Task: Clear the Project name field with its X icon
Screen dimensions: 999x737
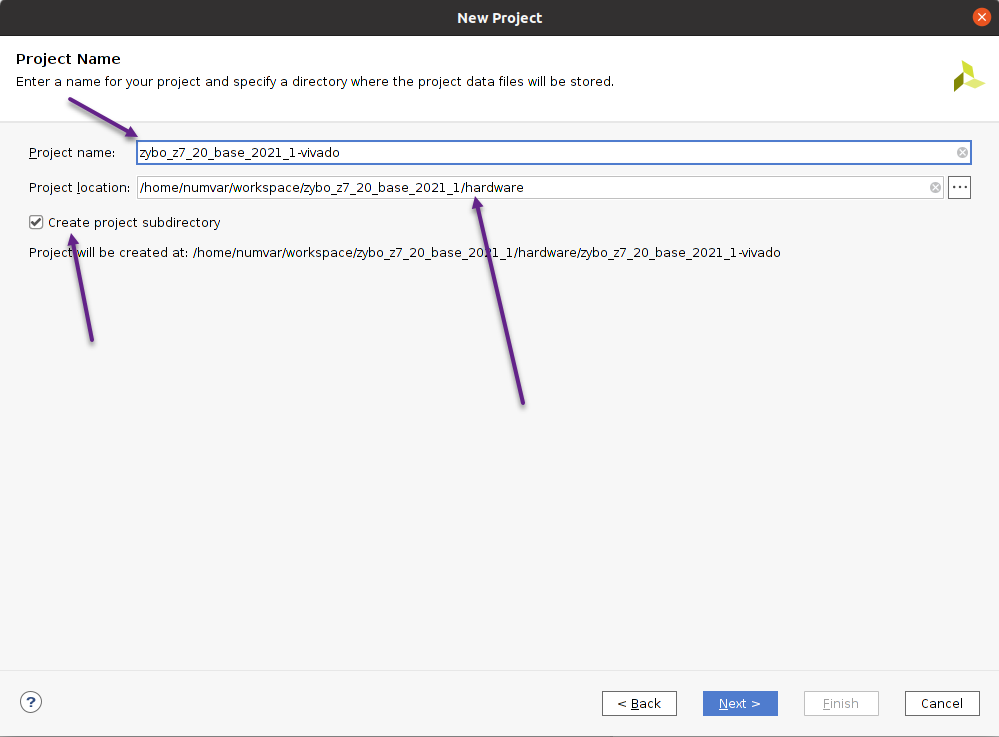Action: [x=962, y=153]
